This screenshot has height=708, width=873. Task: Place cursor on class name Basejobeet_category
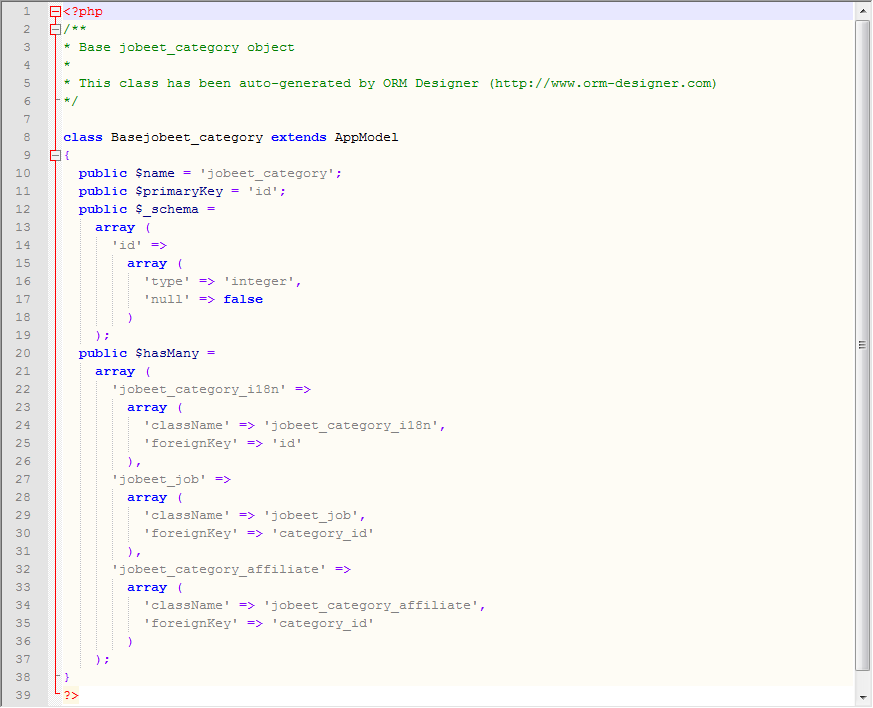tap(186, 138)
